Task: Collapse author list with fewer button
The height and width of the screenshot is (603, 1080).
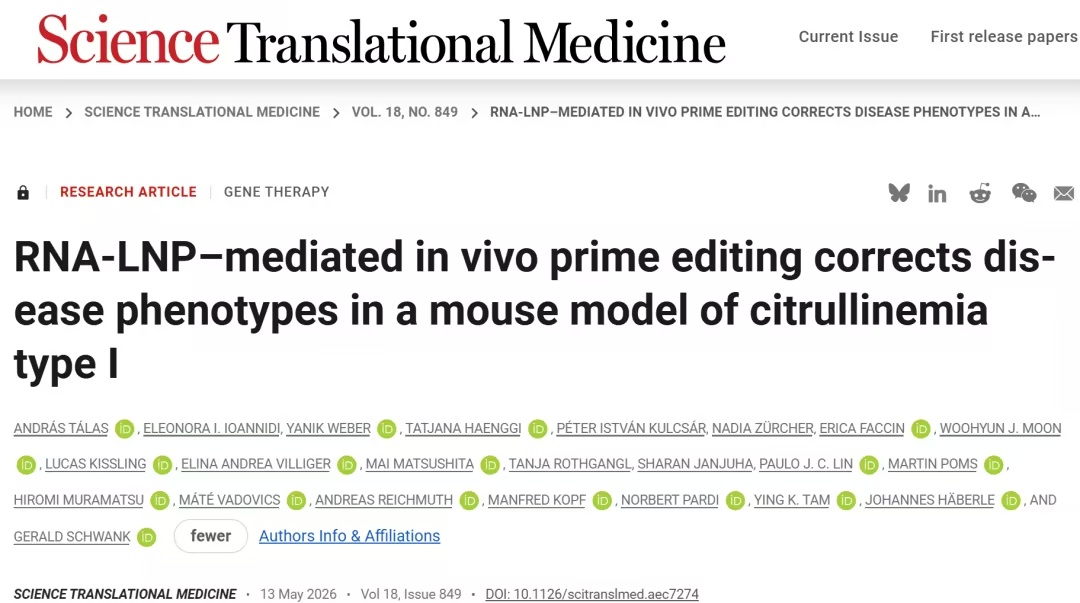Action: tap(210, 536)
